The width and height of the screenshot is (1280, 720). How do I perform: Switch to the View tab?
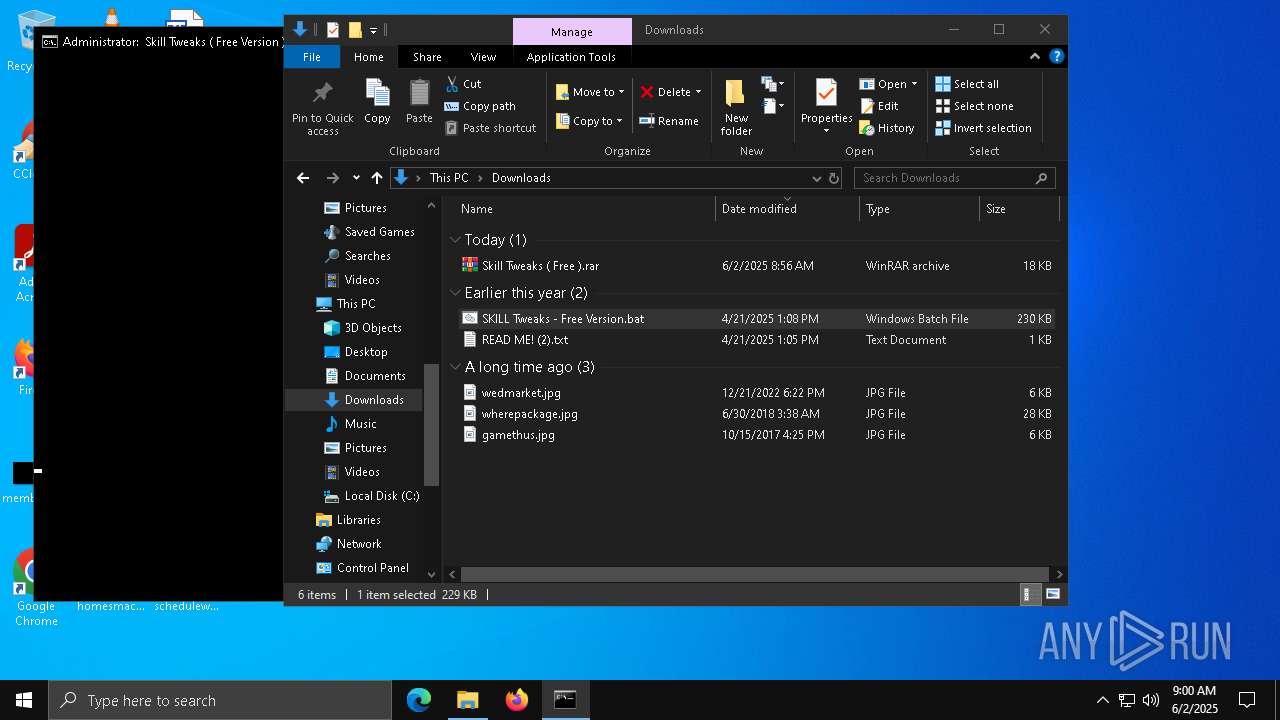pos(483,57)
